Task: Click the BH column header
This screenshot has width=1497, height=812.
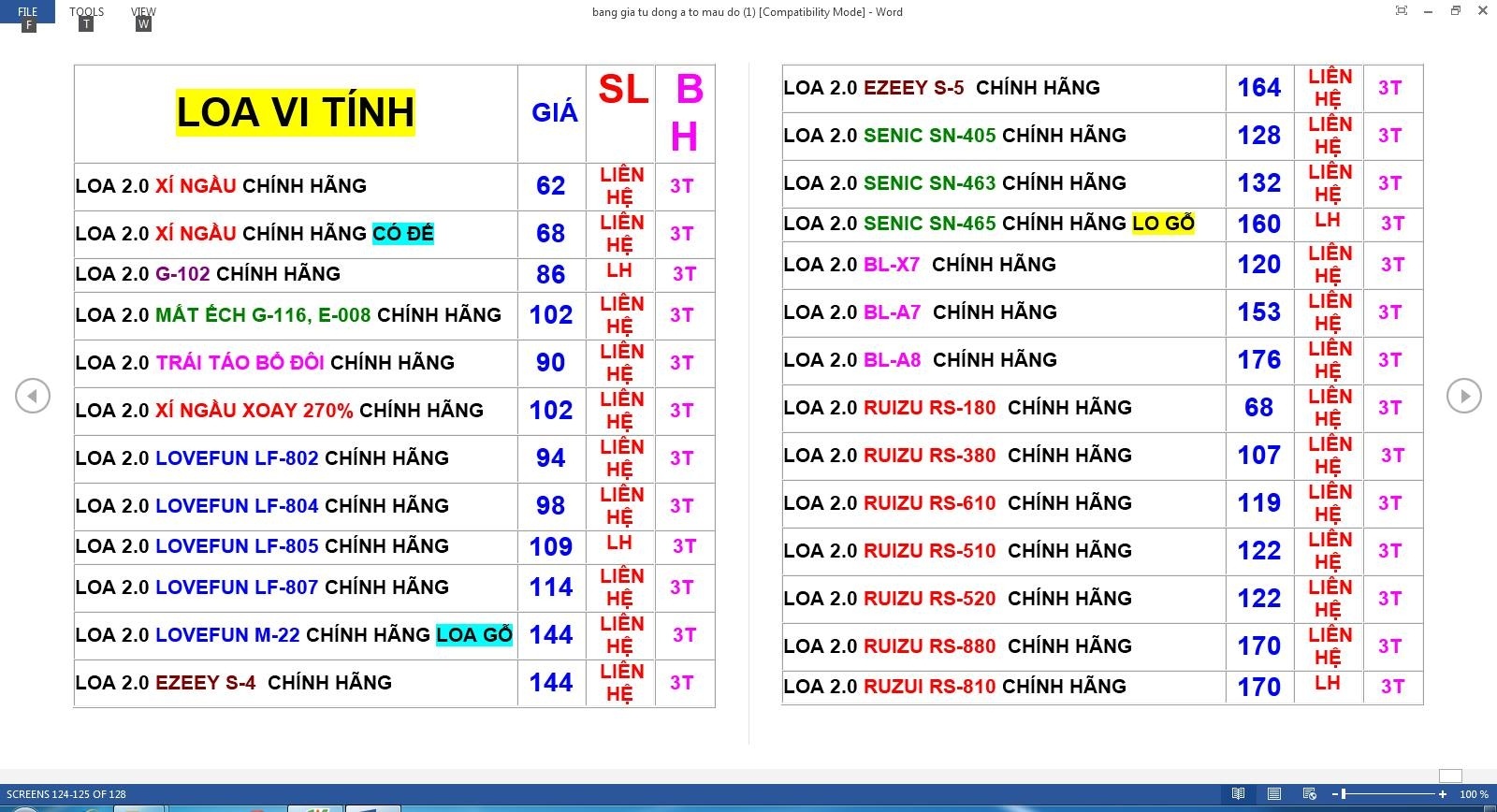Action: pos(687,113)
